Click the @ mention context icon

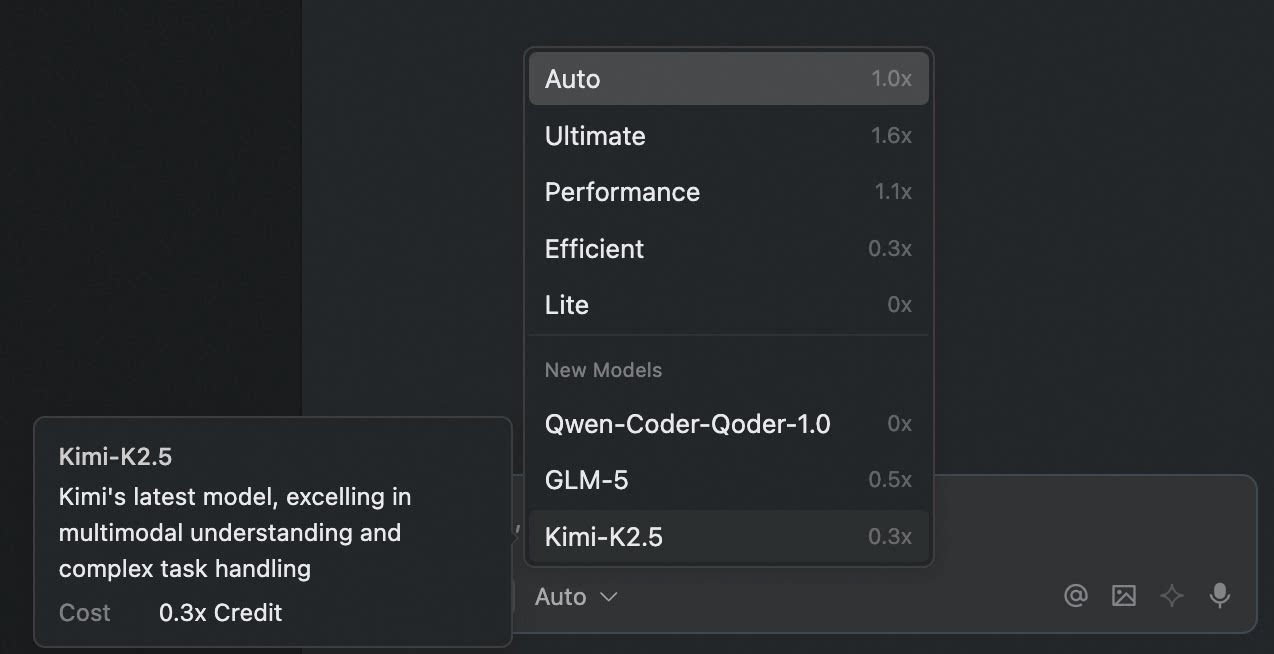tap(1075, 596)
